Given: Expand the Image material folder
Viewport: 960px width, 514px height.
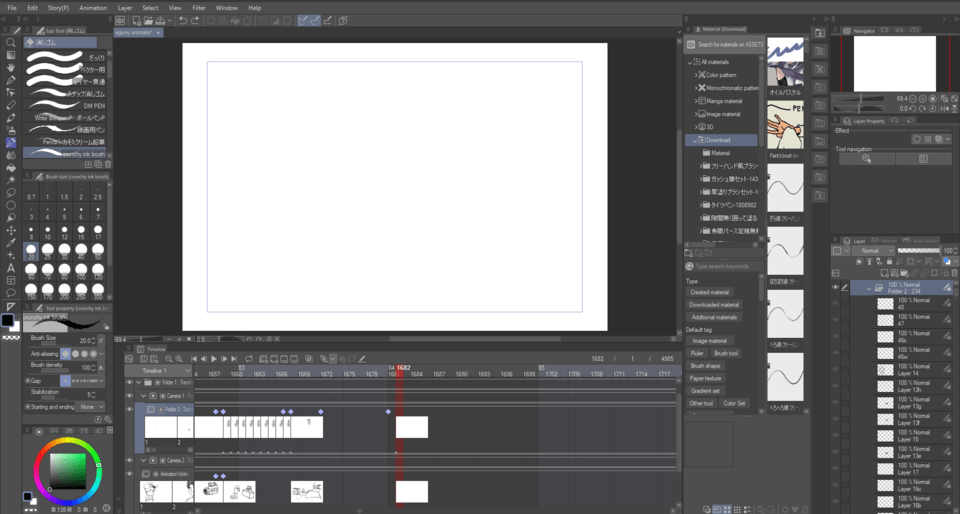Looking at the screenshot, I should [x=696, y=114].
